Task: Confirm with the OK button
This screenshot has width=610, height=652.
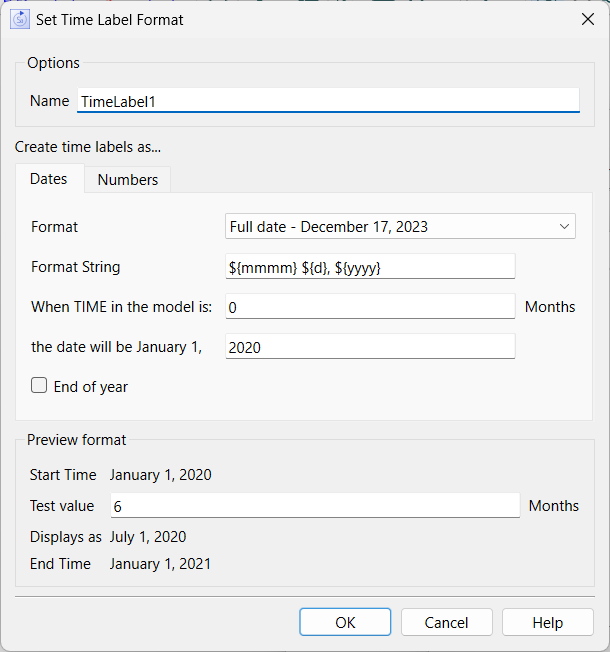Action: (345, 622)
